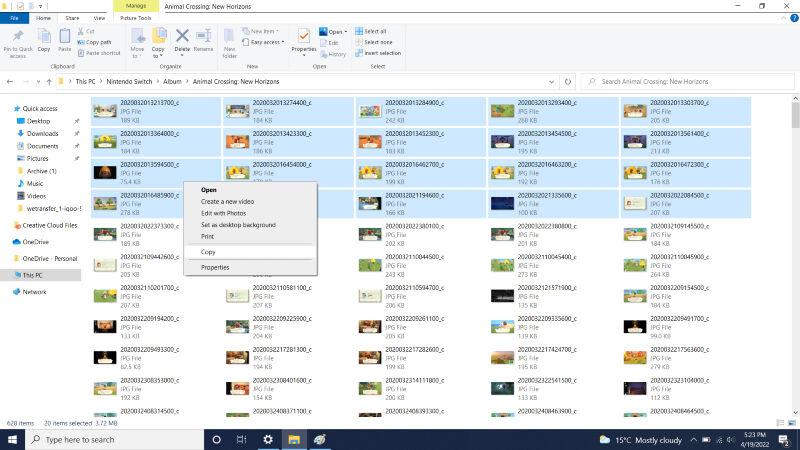The height and width of the screenshot is (450, 800).
Task: Open the Picture Tools tab
Action: tap(136, 18)
